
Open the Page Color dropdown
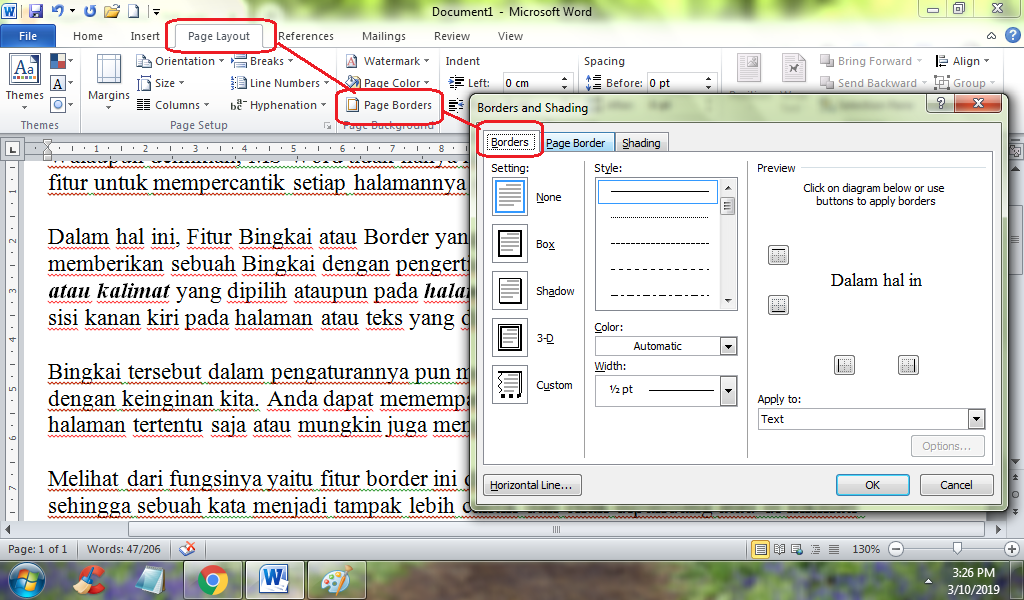[387, 83]
